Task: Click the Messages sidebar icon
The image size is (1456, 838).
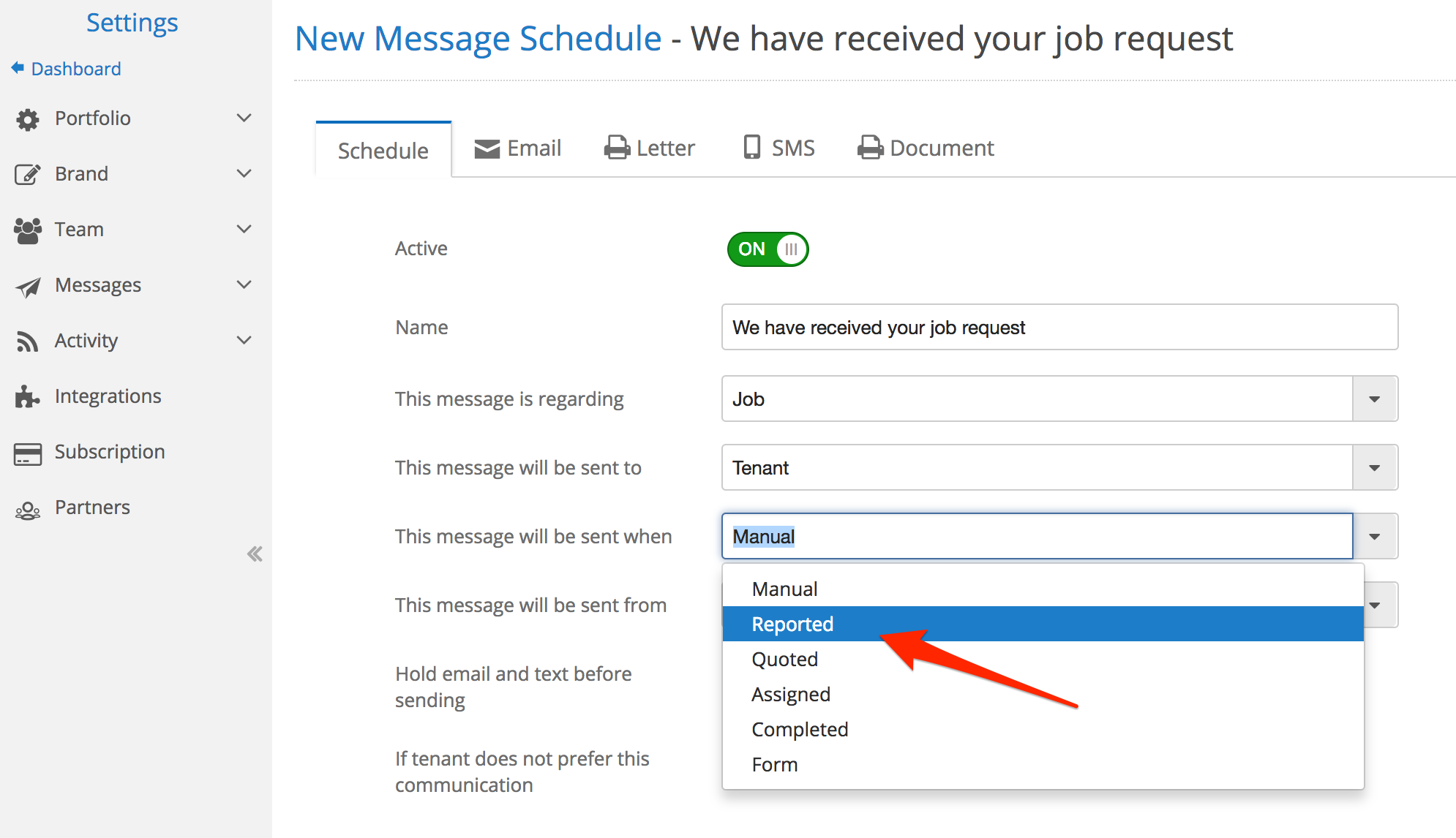Action: (26, 285)
